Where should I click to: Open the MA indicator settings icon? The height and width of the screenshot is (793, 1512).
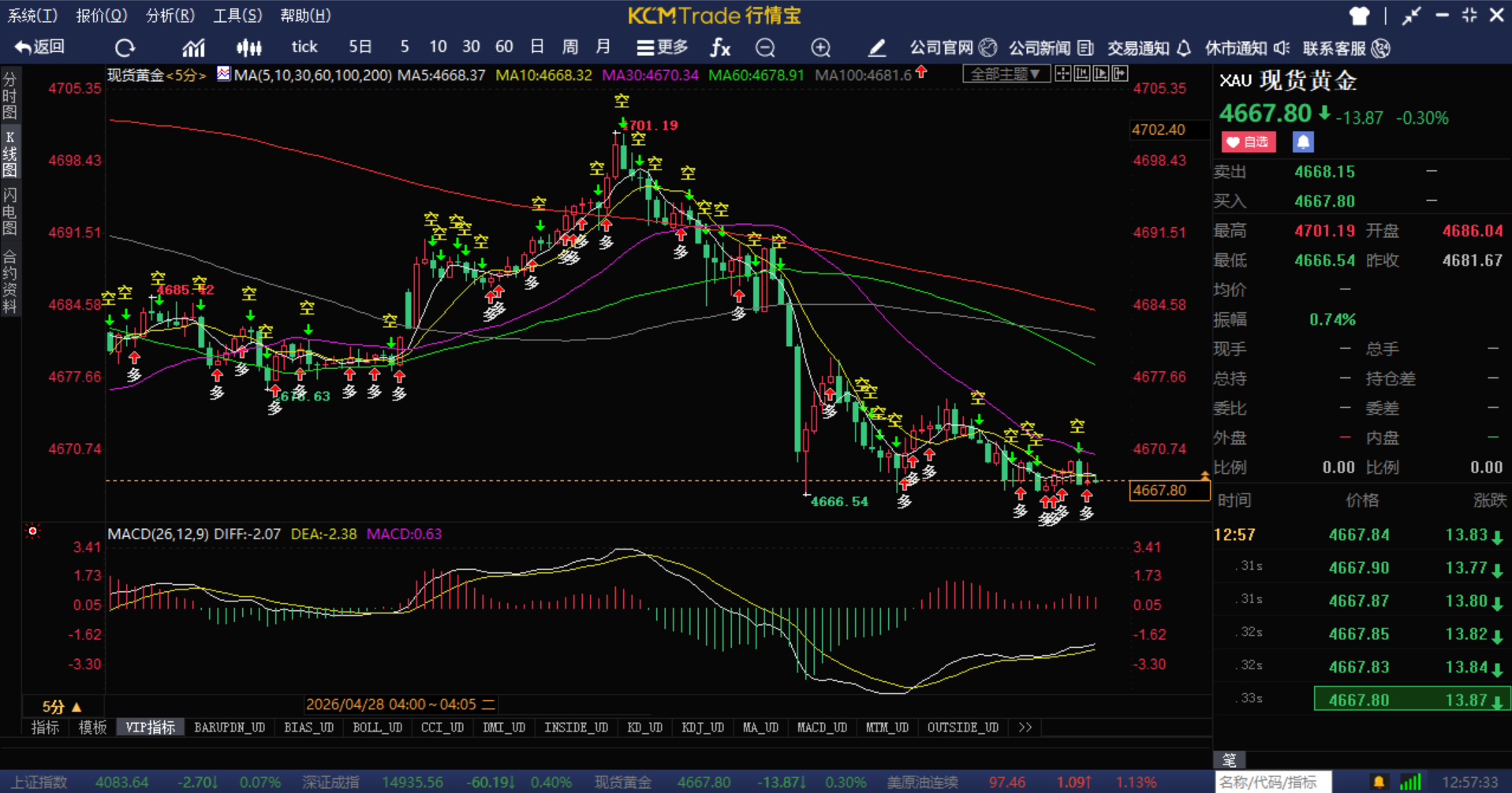[224, 74]
